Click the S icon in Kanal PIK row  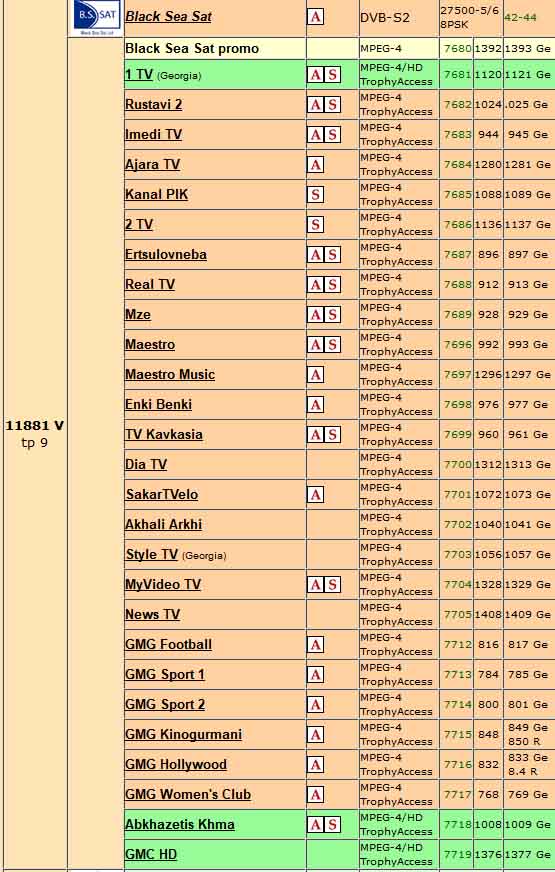click(x=315, y=194)
